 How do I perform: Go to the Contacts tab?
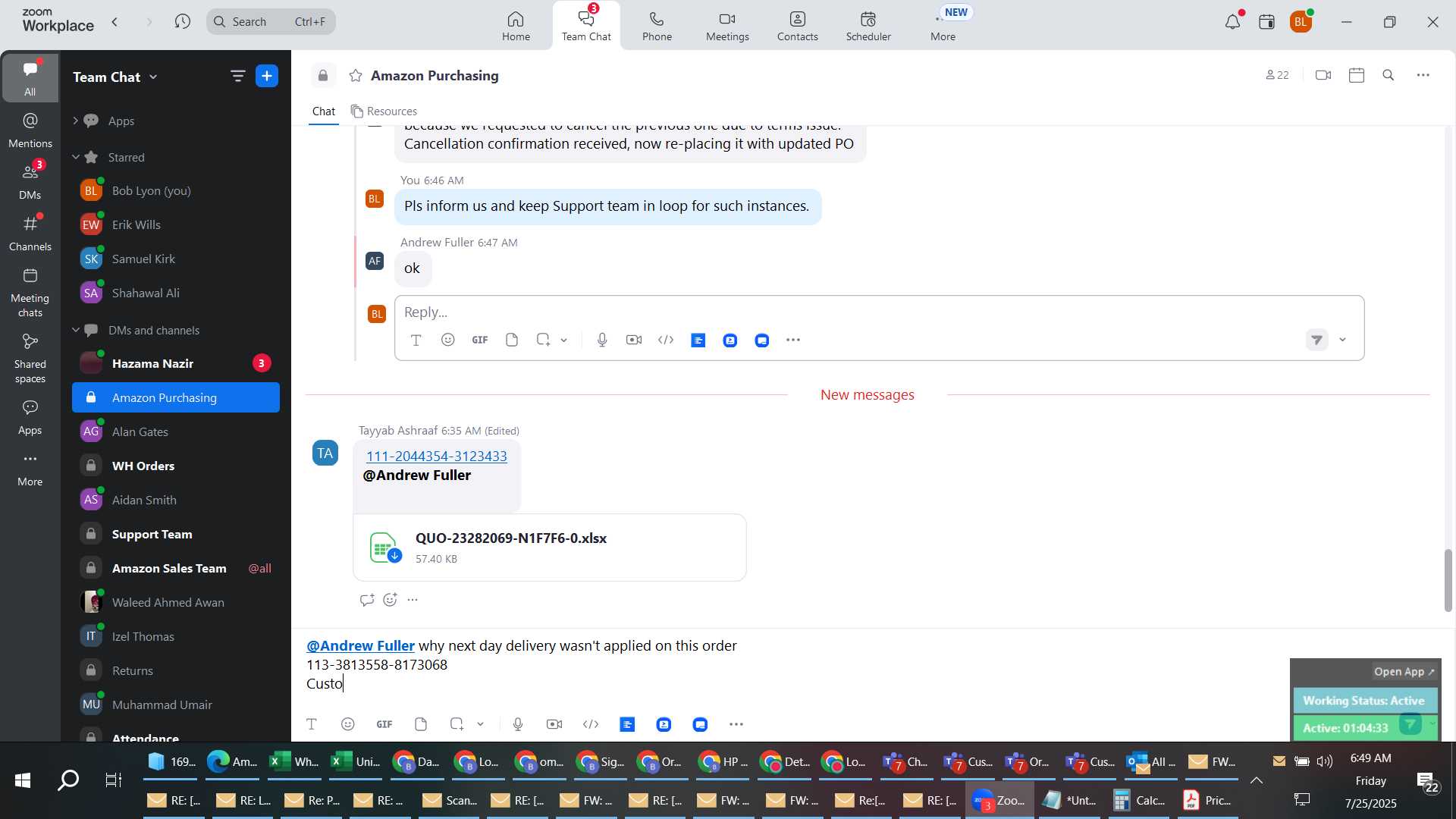click(x=797, y=26)
